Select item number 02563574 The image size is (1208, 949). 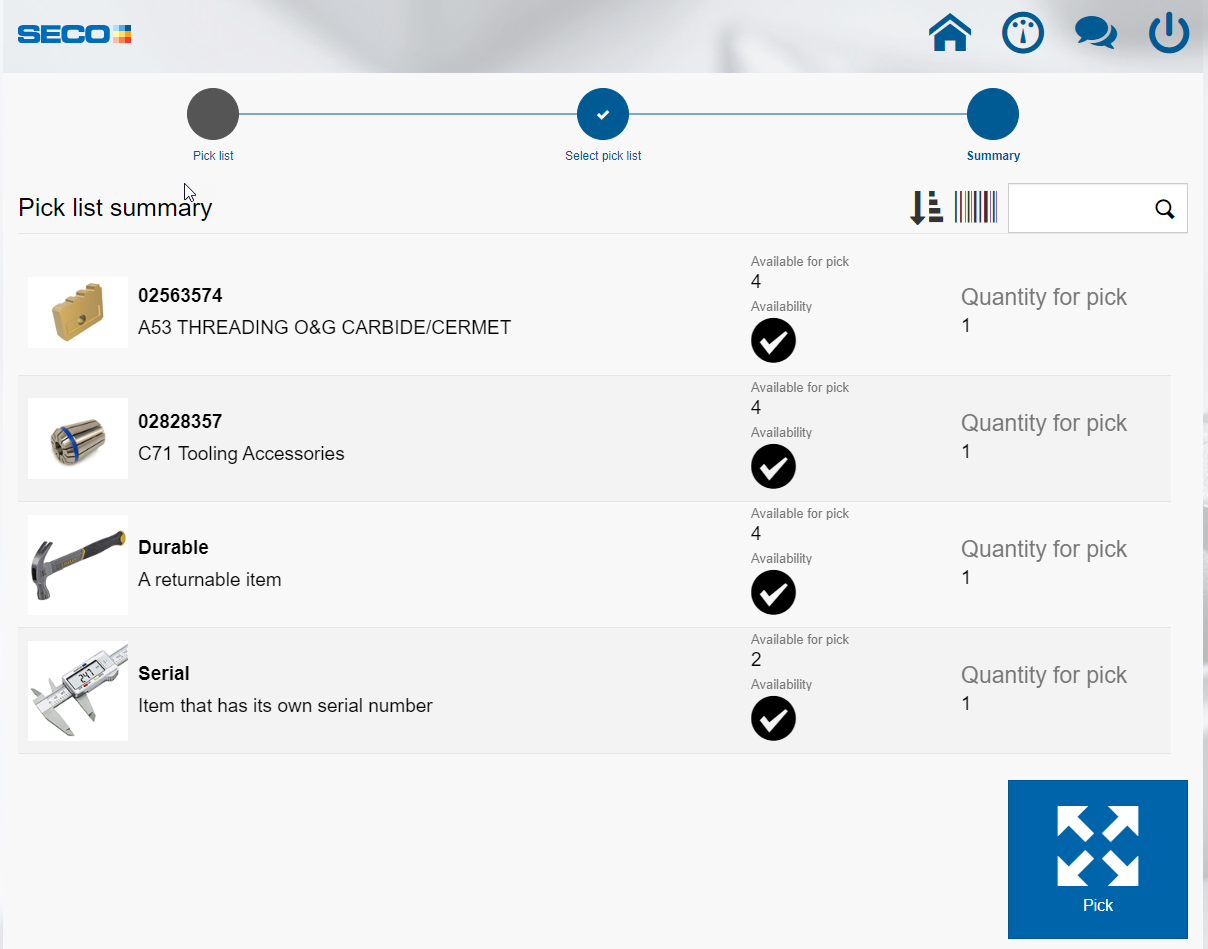pyautogui.click(x=180, y=296)
